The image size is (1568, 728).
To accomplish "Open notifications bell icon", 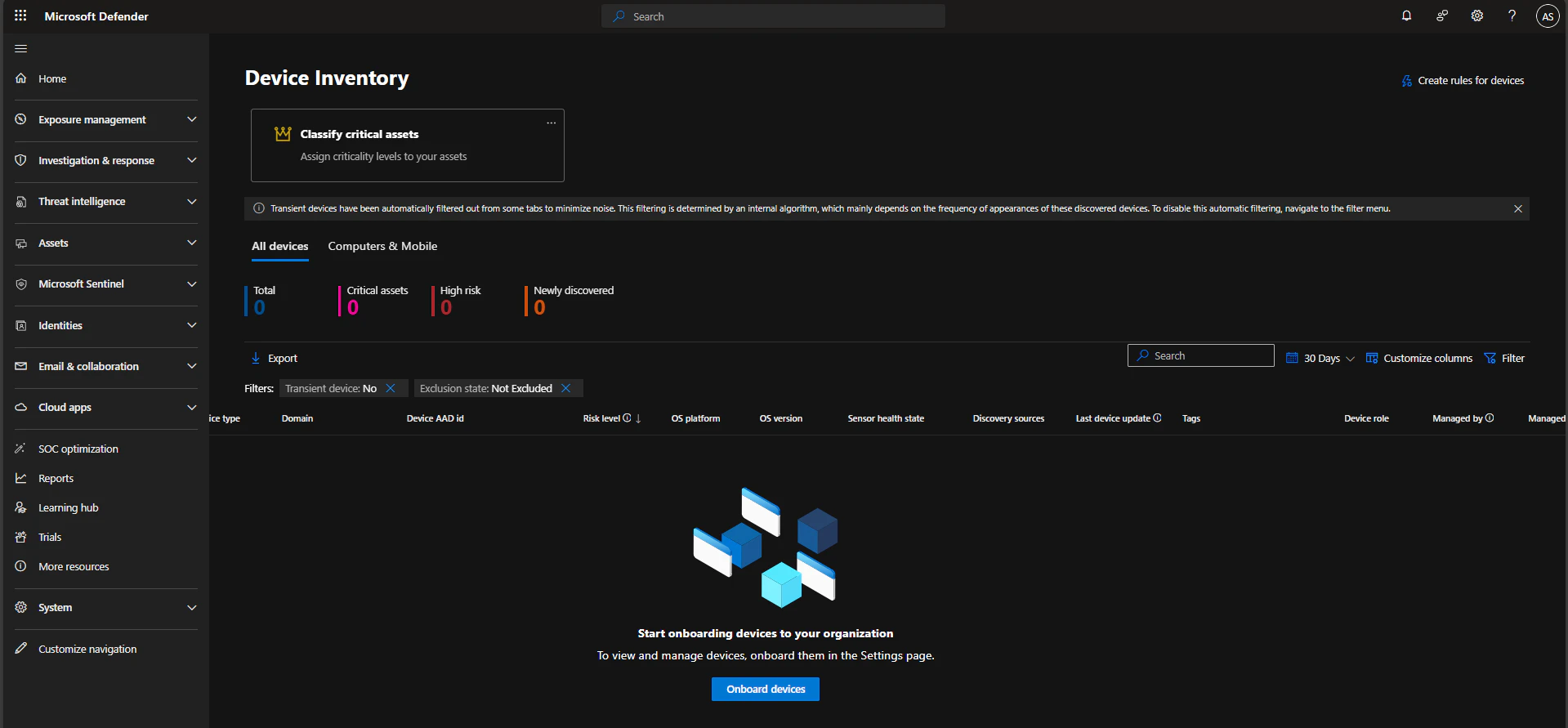I will [x=1406, y=16].
